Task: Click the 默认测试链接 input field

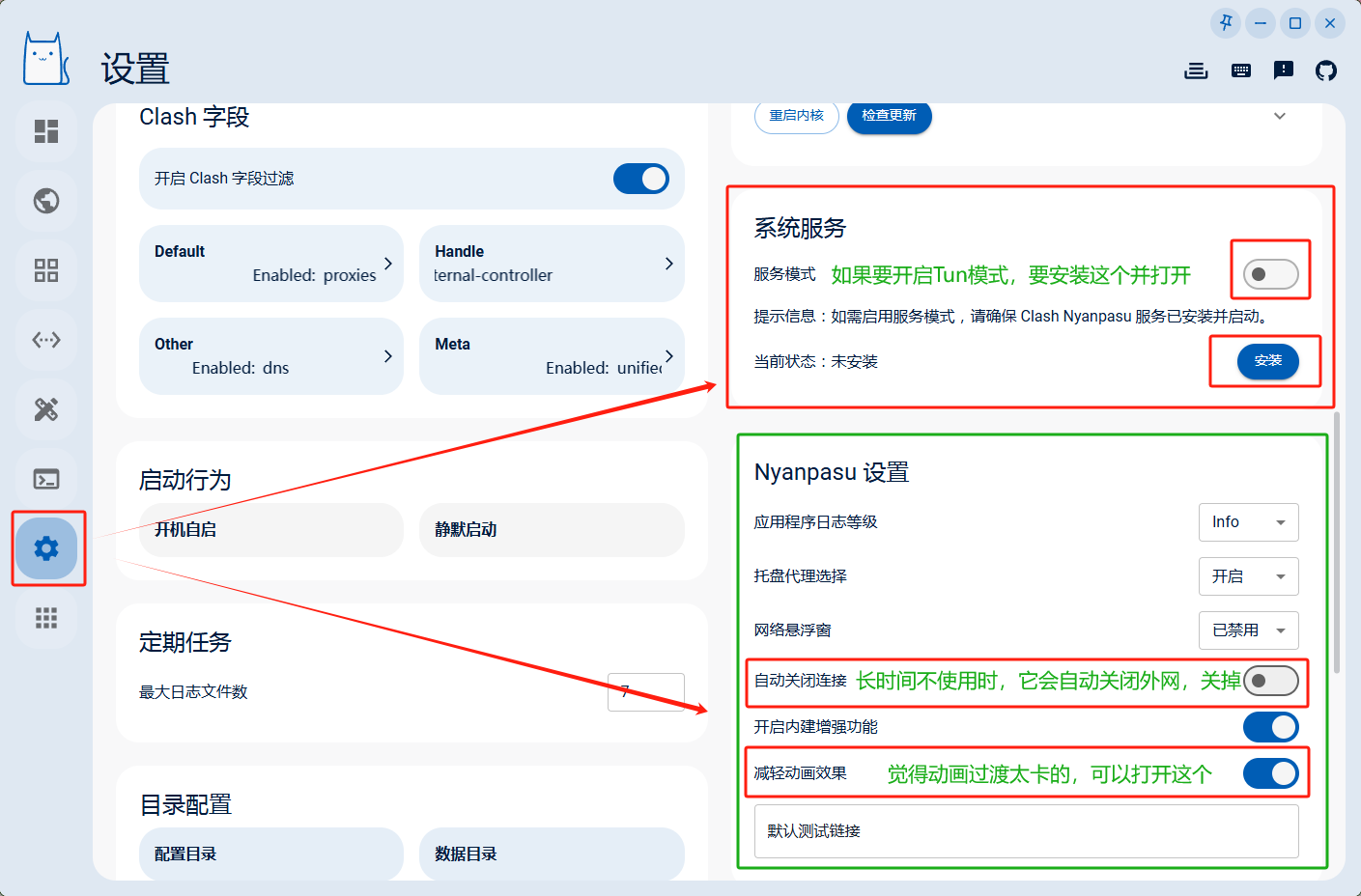Action: [1026, 831]
